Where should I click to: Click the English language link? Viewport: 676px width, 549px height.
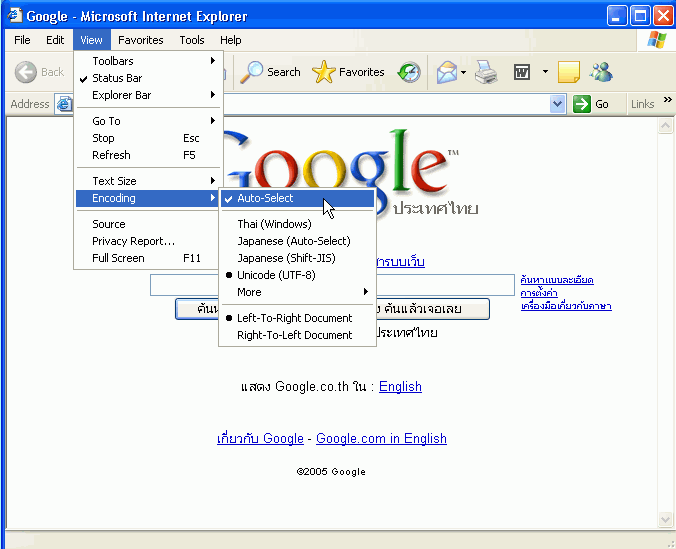coord(400,386)
